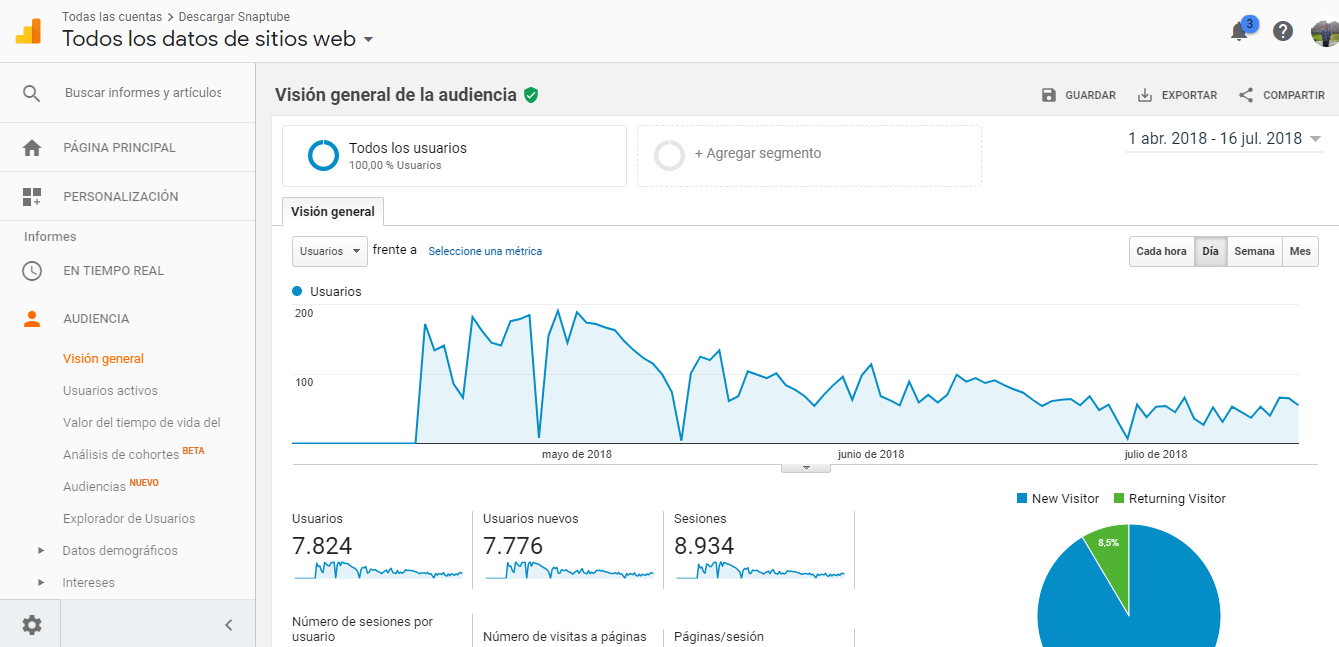Screen dimensions: 1339x647
Task: Click the Usuarios 7.824 sparkline
Action: [x=378, y=570]
